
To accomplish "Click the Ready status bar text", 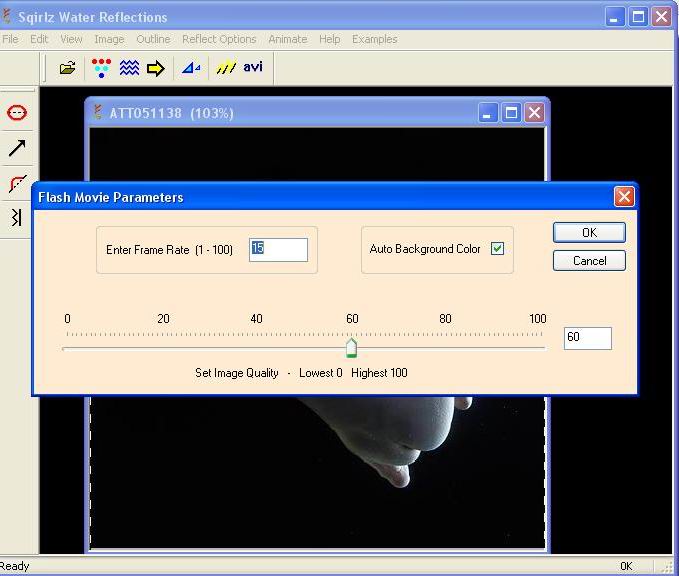I will click(x=15, y=566).
